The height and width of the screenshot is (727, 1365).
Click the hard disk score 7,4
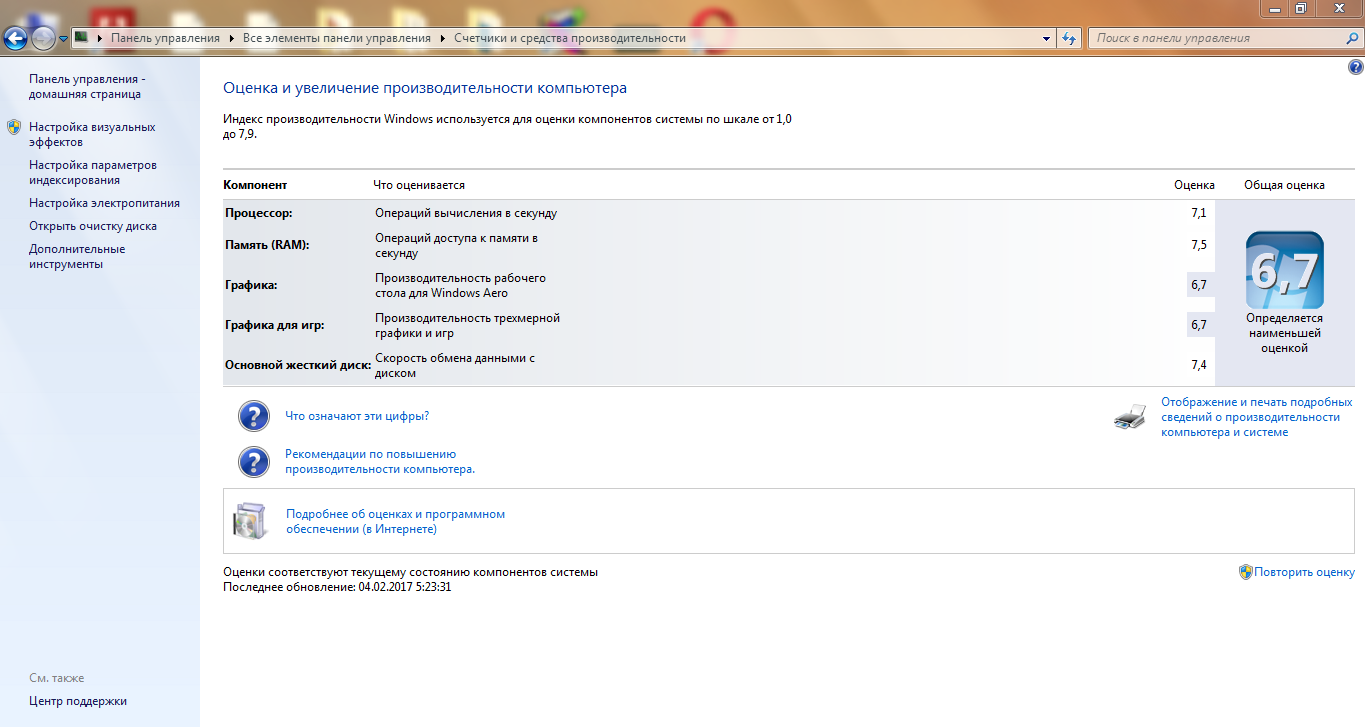tap(1198, 365)
